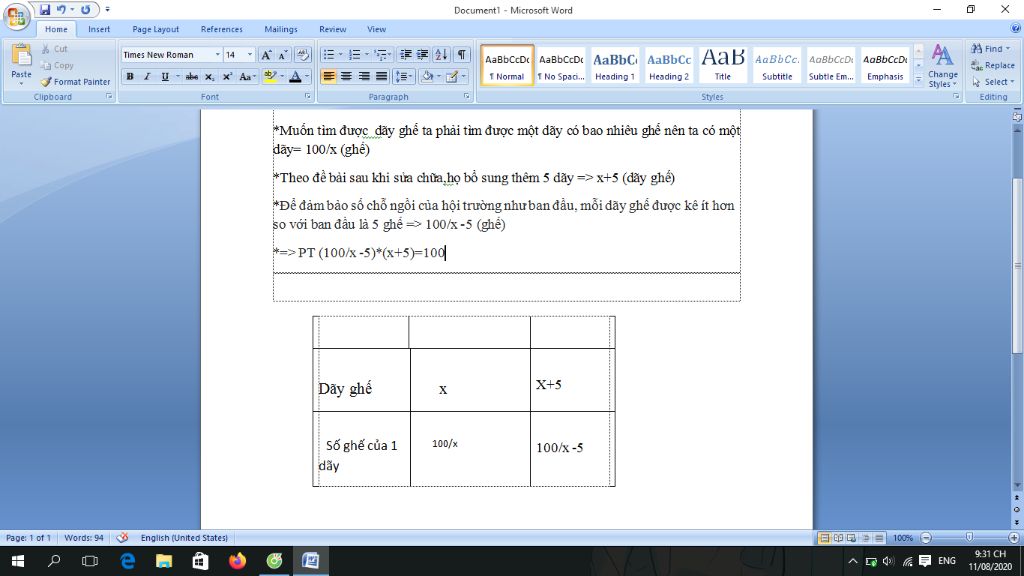Copy the selection to clipboard
The image size is (1024, 576).
[57, 65]
